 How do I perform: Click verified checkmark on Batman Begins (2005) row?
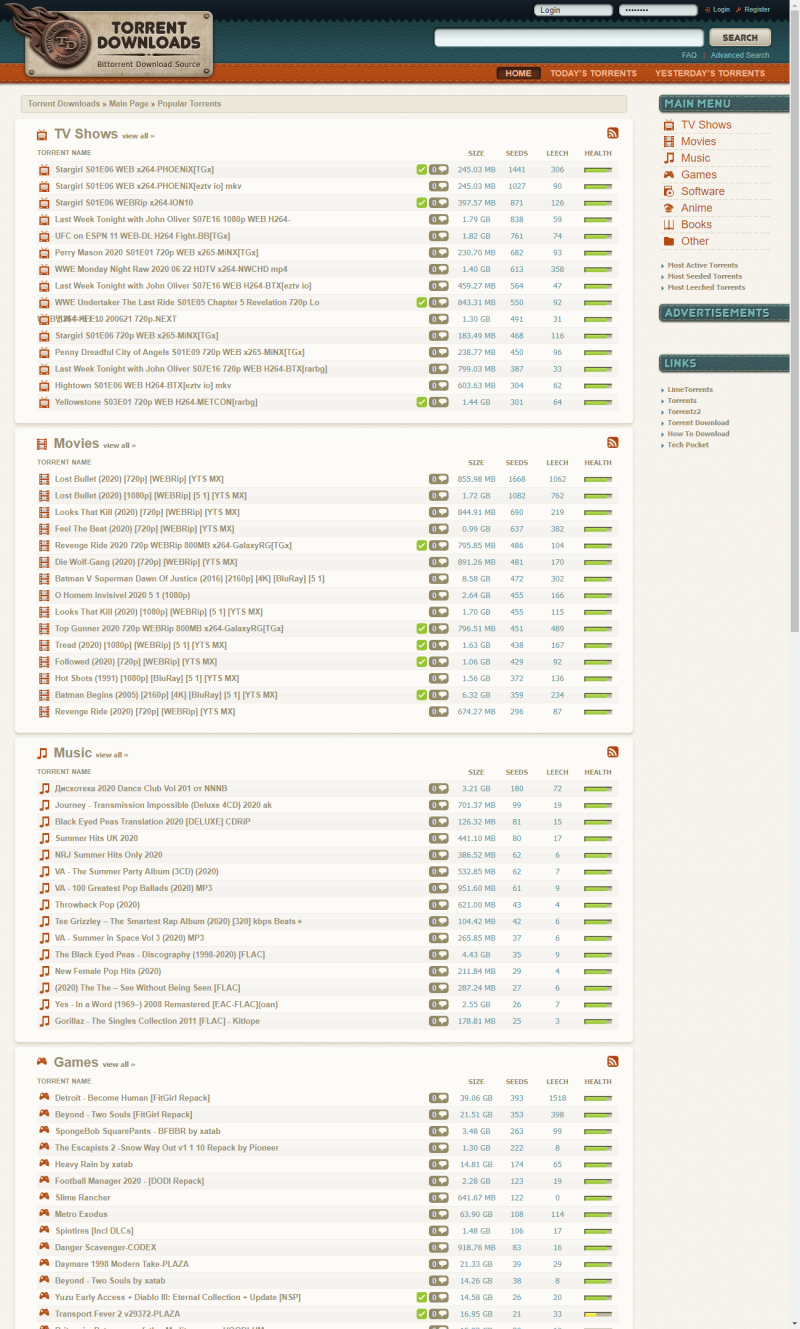coord(422,695)
